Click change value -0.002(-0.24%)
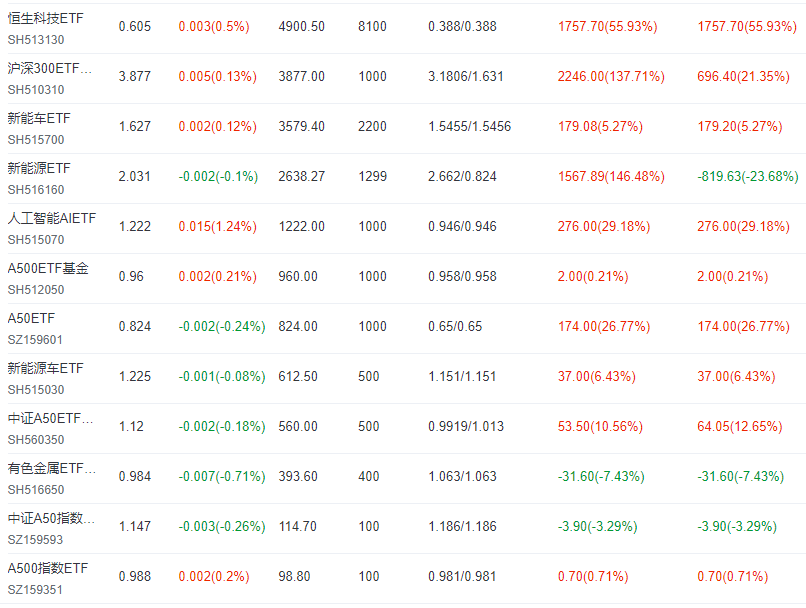Image resolution: width=806 pixels, height=608 pixels. tap(222, 326)
